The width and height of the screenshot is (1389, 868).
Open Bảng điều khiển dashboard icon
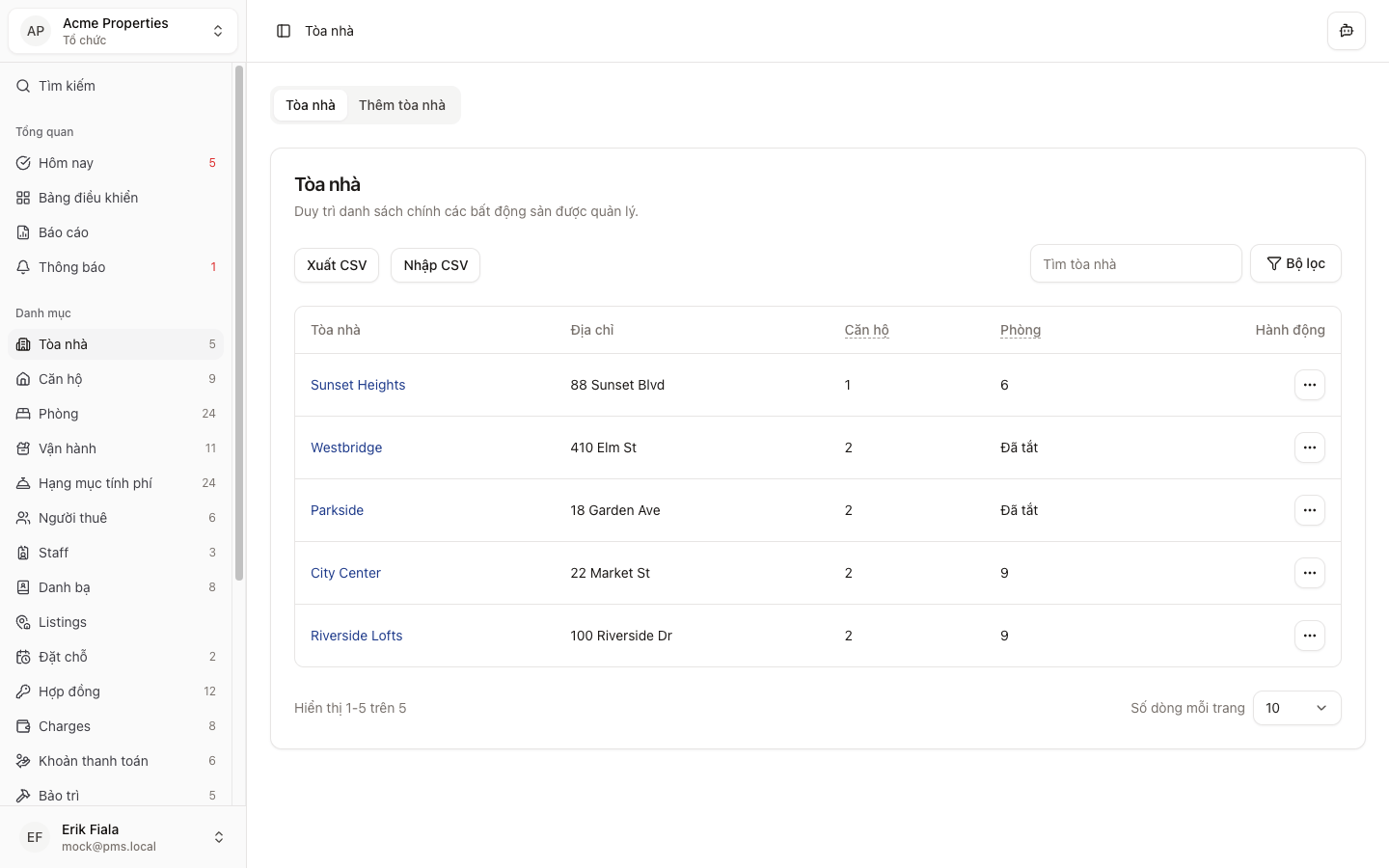click(x=23, y=198)
